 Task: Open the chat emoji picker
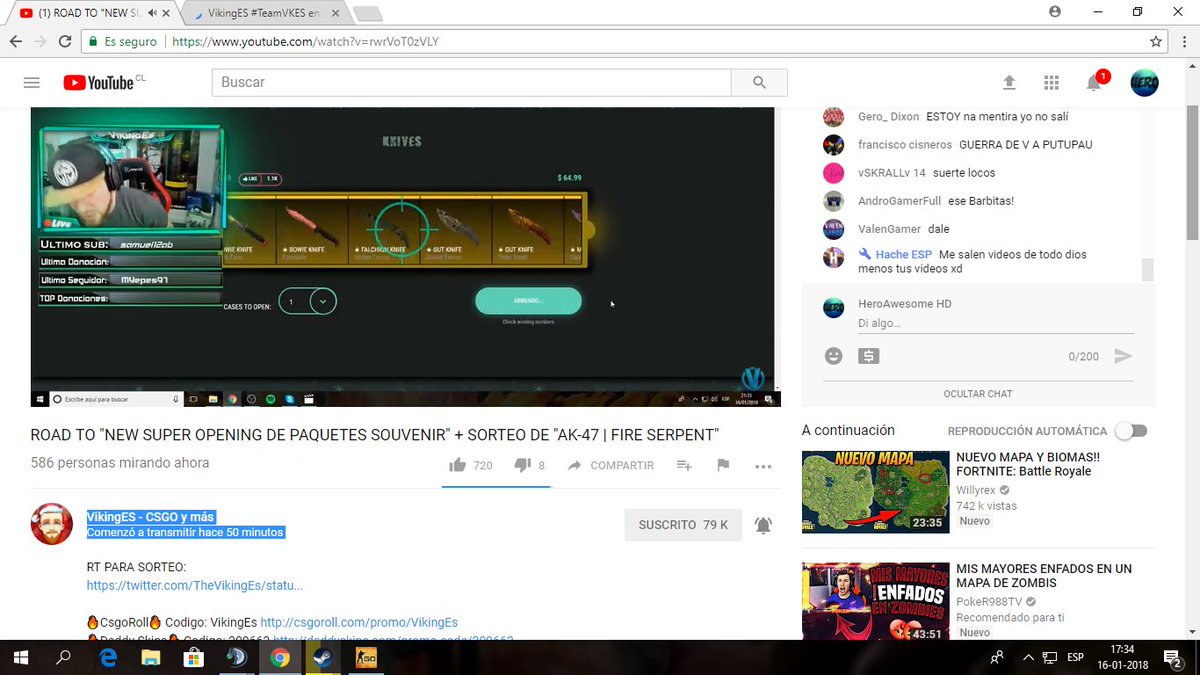(x=833, y=355)
